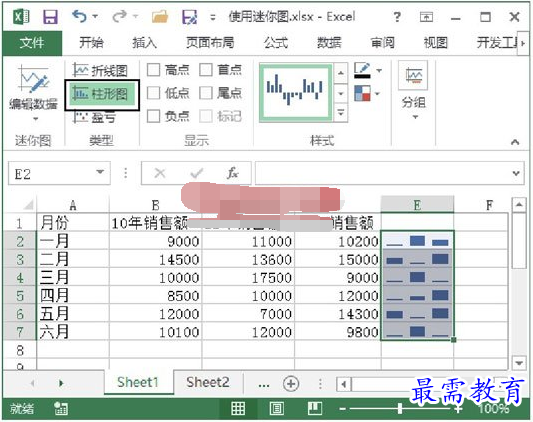Switch to Normal view in status bar
533x422 pixels.
238,408
